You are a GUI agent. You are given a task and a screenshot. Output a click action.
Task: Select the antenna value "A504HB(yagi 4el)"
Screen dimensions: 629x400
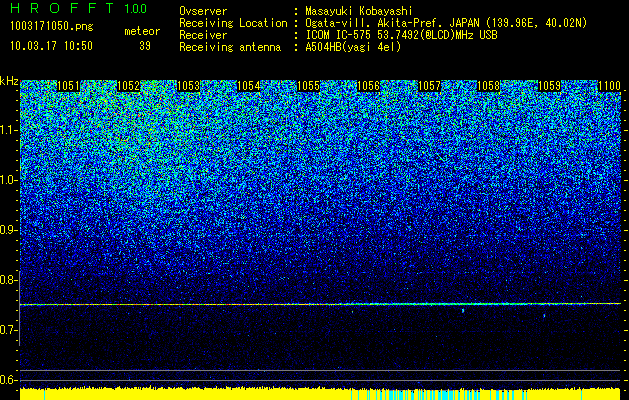[x=353, y=47]
